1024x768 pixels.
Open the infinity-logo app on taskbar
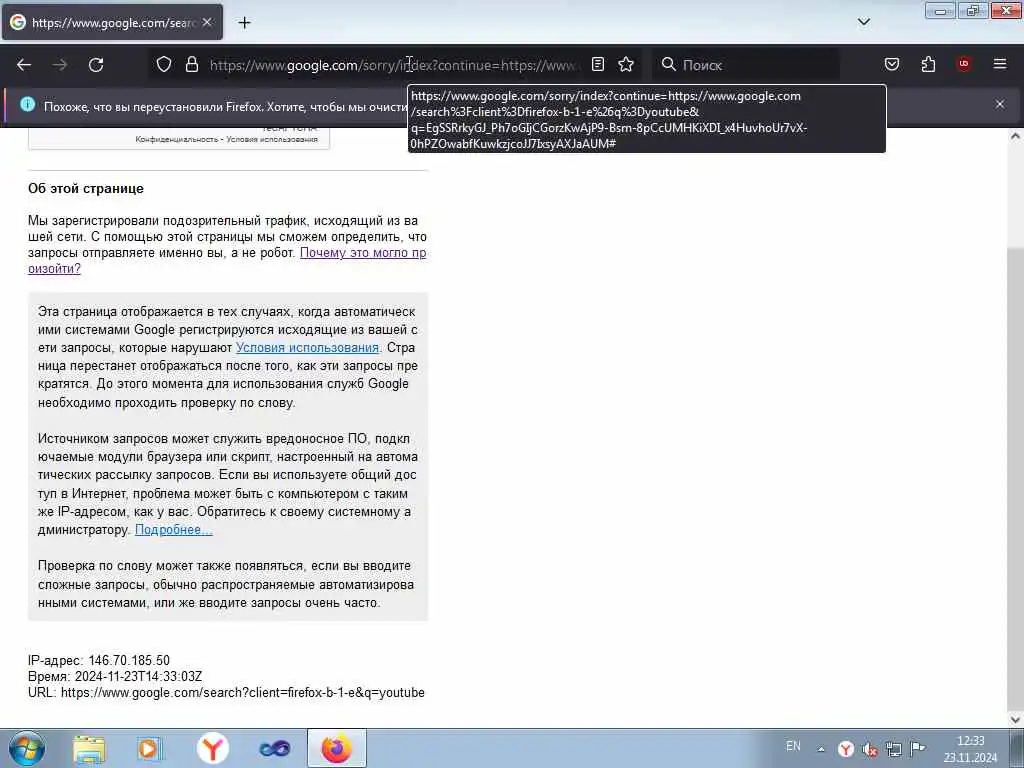[274, 748]
